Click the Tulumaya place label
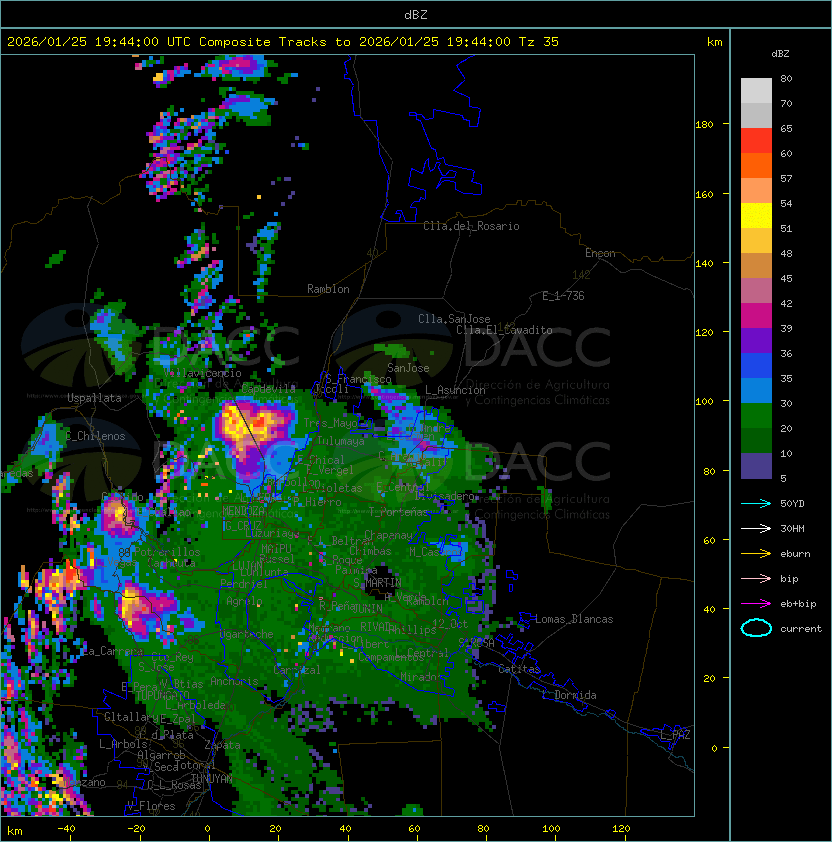The height and width of the screenshot is (842, 832). 341,441
